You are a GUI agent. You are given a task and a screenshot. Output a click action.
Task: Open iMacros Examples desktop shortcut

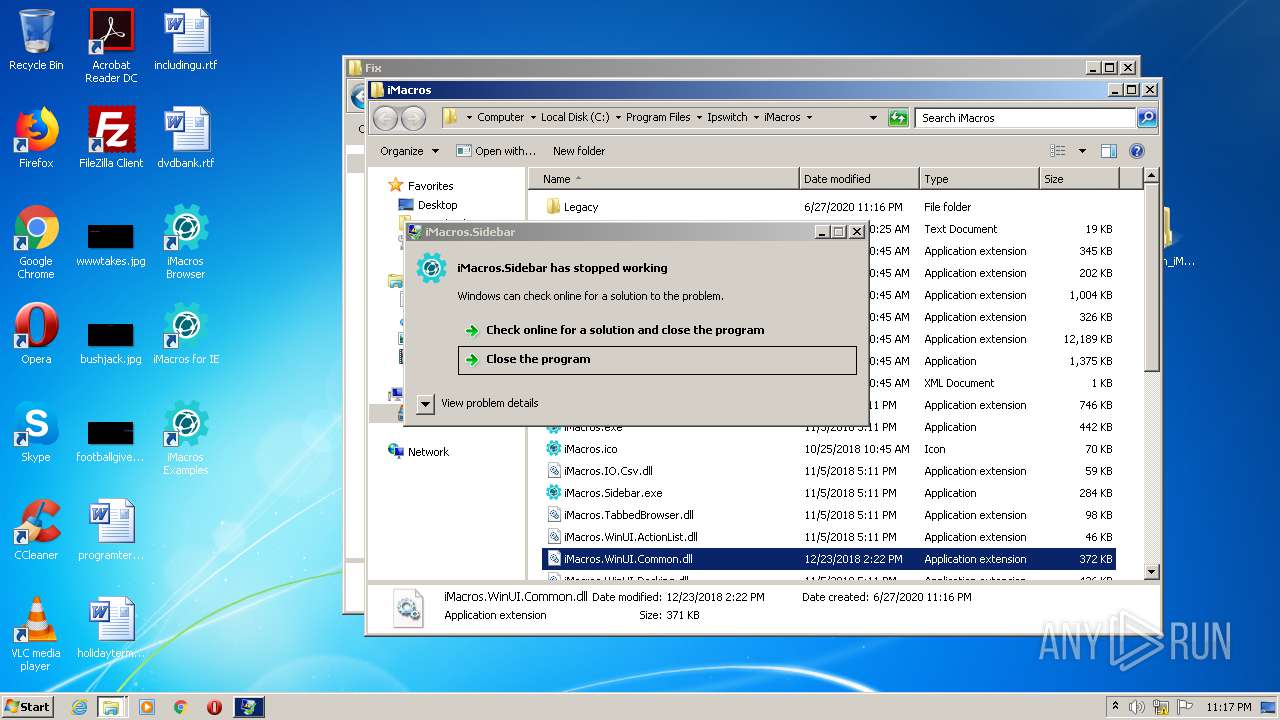coord(186,438)
